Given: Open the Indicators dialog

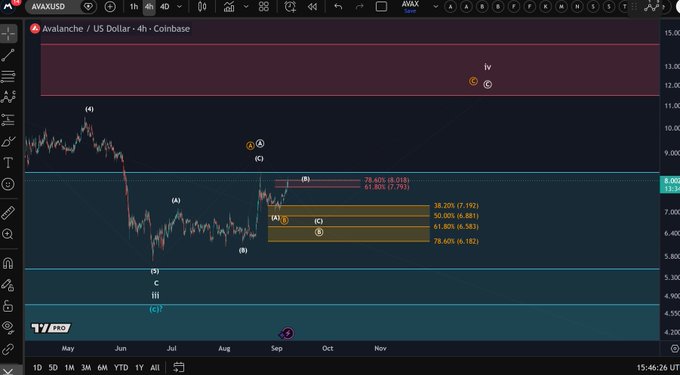Looking at the screenshot, I should [229, 7].
